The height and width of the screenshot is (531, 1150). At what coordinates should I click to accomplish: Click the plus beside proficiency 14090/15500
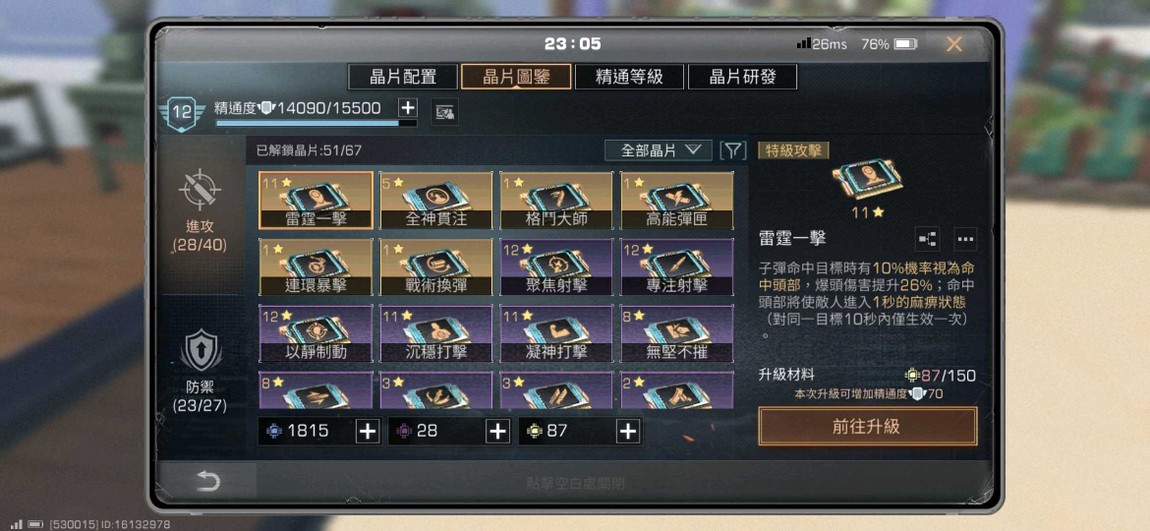(408, 108)
